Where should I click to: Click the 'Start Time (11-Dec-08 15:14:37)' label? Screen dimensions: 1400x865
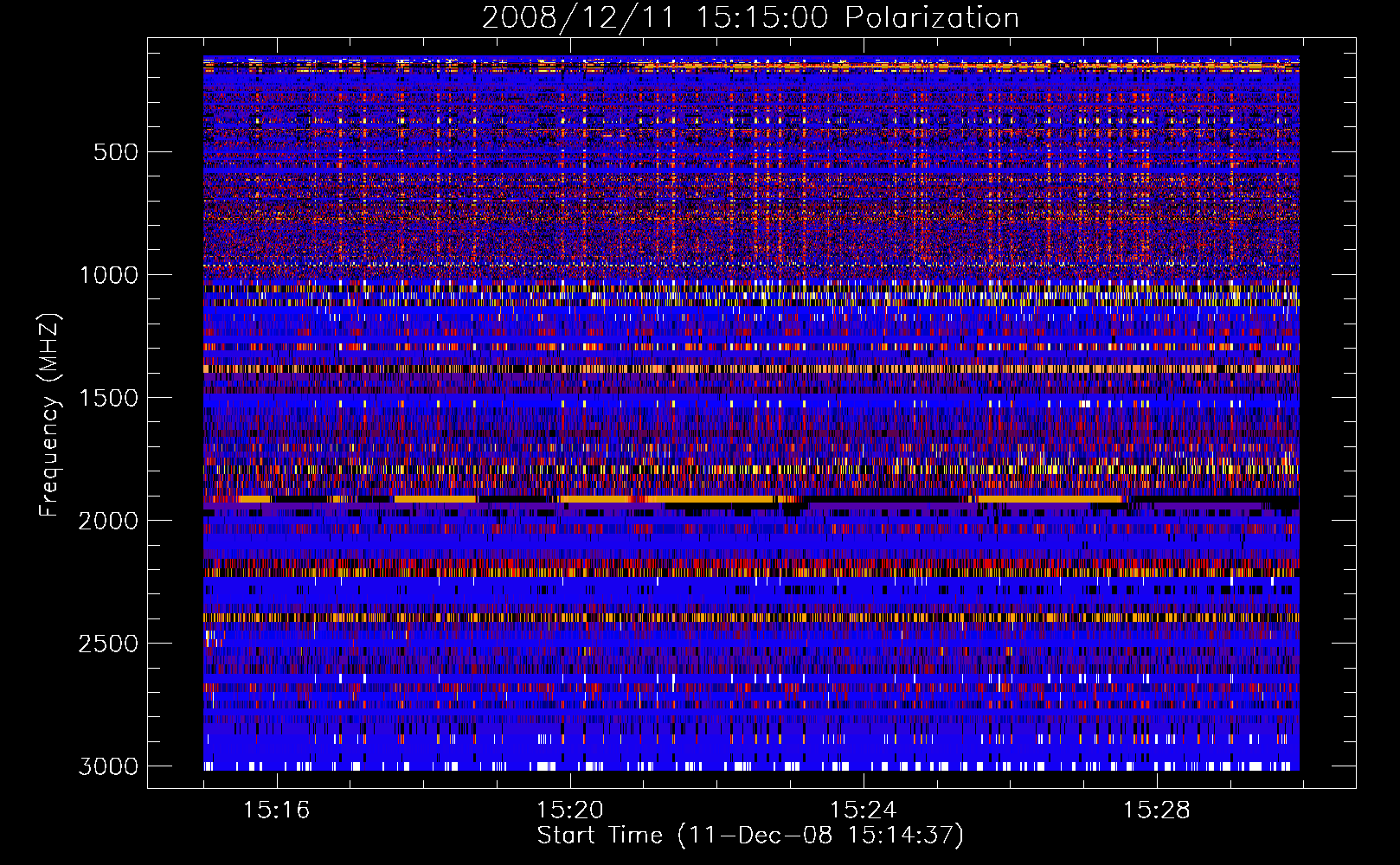[750, 836]
